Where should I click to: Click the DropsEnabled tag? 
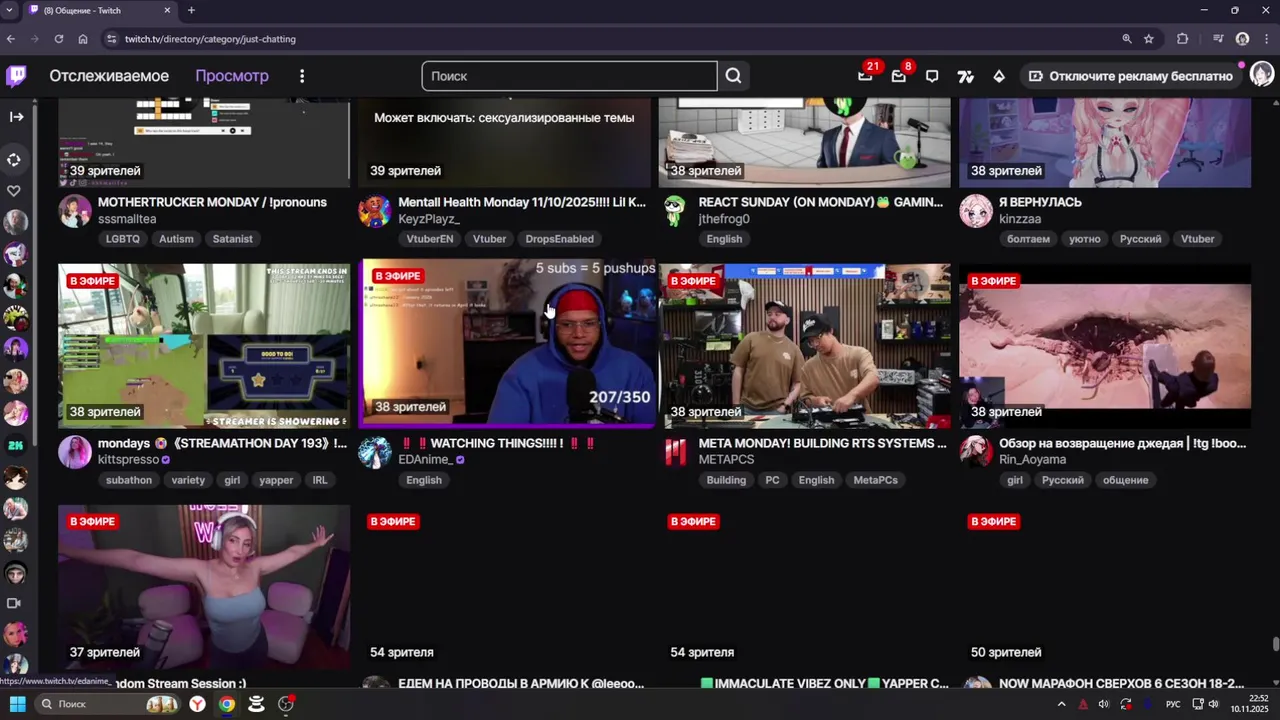pos(559,239)
